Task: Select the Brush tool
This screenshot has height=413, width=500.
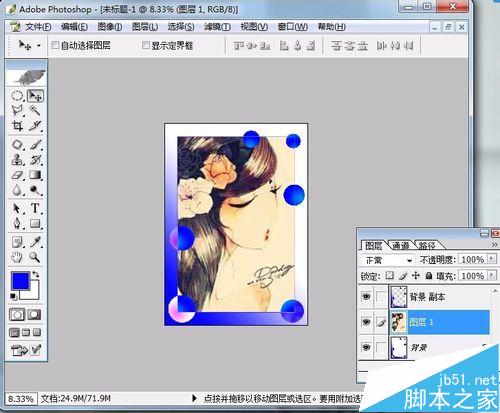Action: [x=35, y=145]
